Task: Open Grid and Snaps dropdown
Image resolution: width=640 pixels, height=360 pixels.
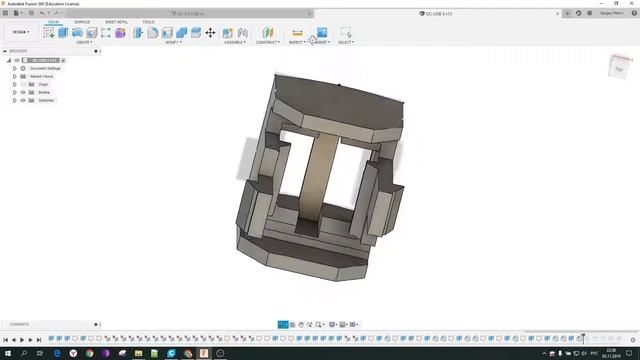Action: tap(343, 324)
